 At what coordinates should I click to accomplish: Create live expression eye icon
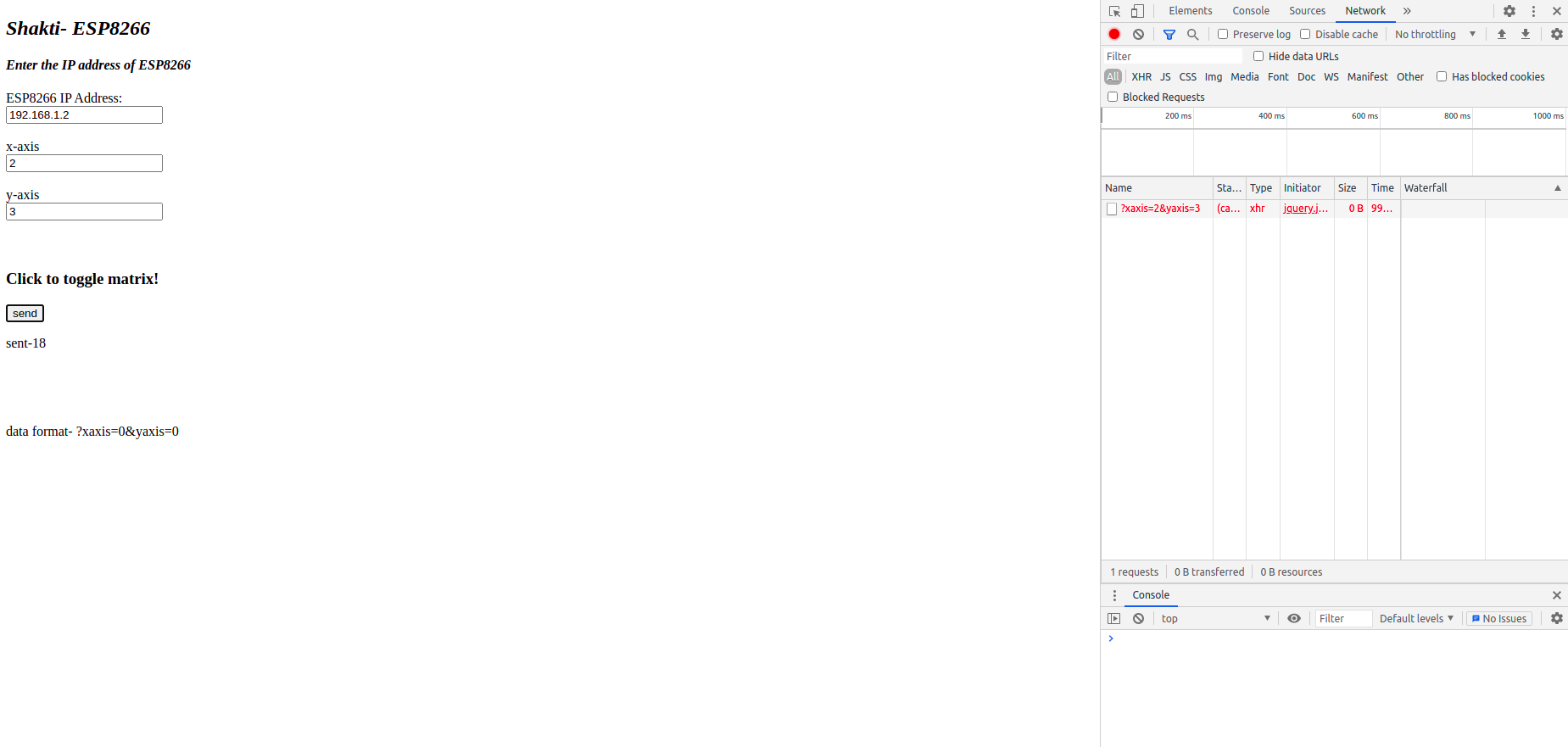(1294, 618)
